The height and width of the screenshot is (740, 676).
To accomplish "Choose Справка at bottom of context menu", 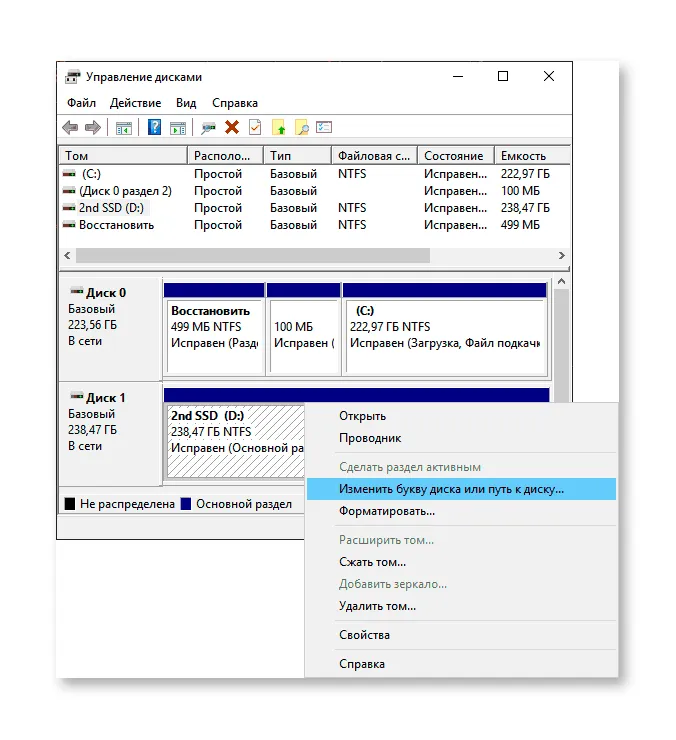I will 462,664.
